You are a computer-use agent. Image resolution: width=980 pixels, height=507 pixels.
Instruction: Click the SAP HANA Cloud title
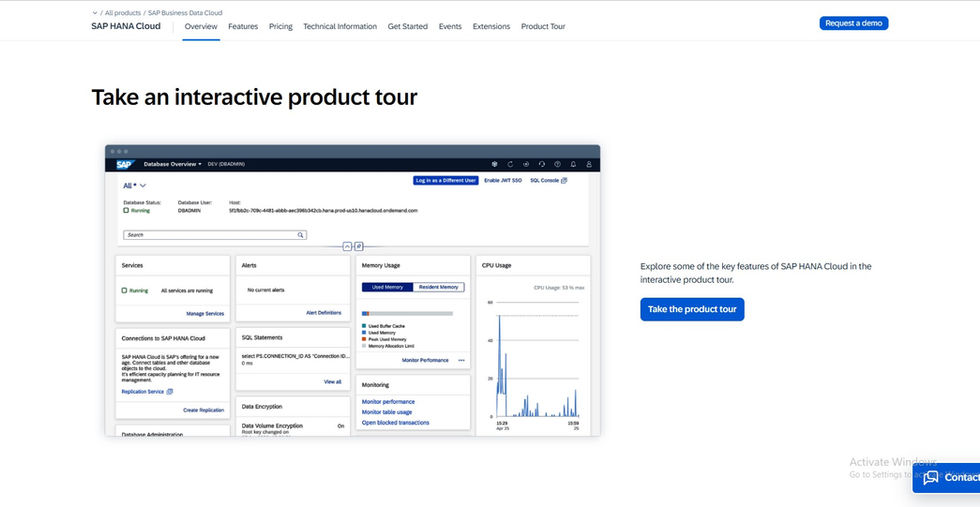[x=126, y=26]
